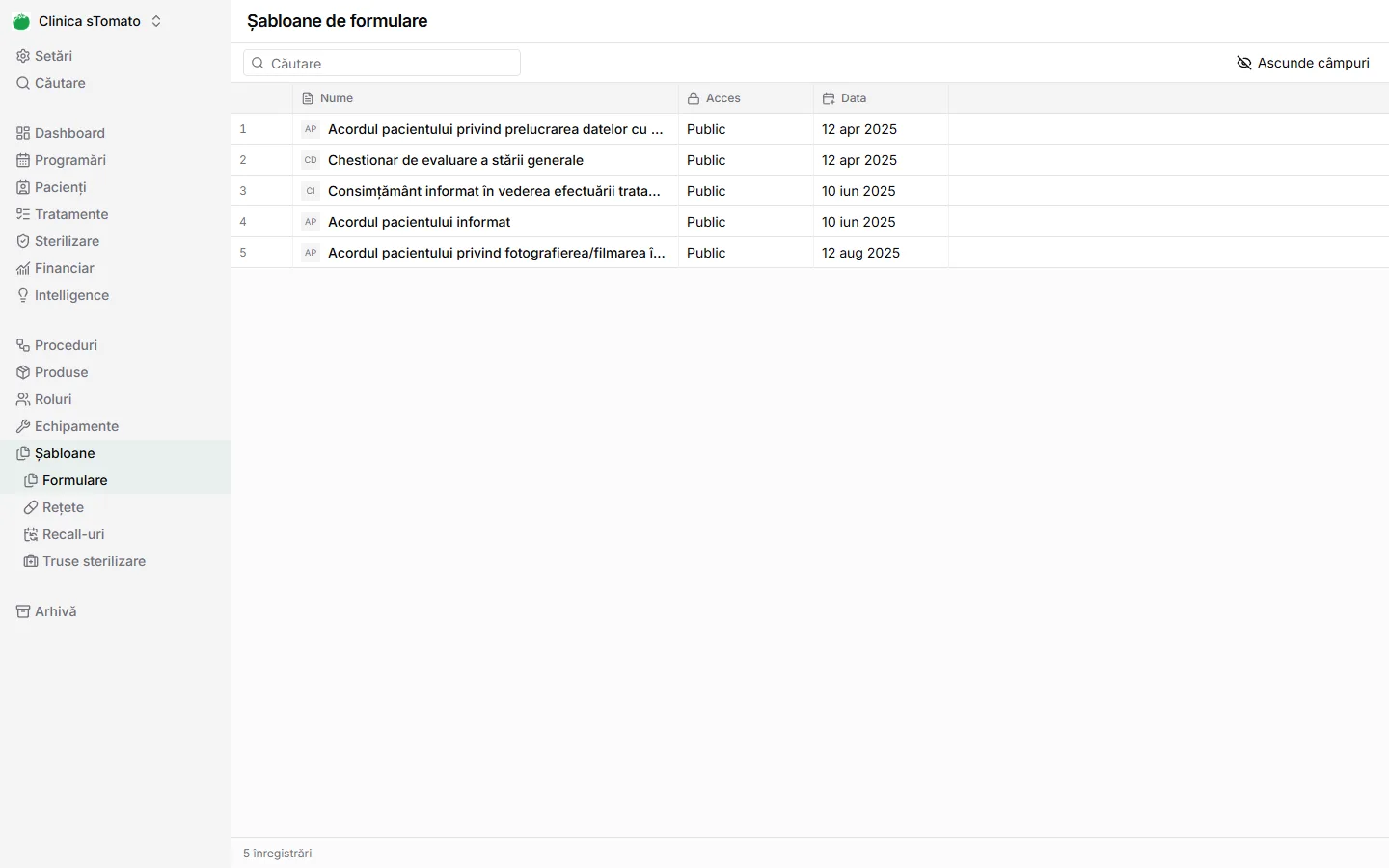The height and width of the screenshot is (868, 1389).
Task: Click the Intelligence lightbulb icon
Action: click(x=23, y=295)
